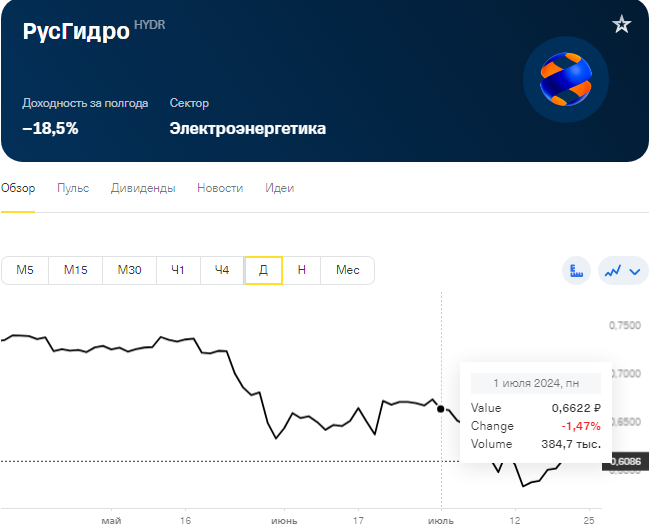Open the ruler measurement tool
The height and width of the screenshot is (529, 650).
point(576,271)
